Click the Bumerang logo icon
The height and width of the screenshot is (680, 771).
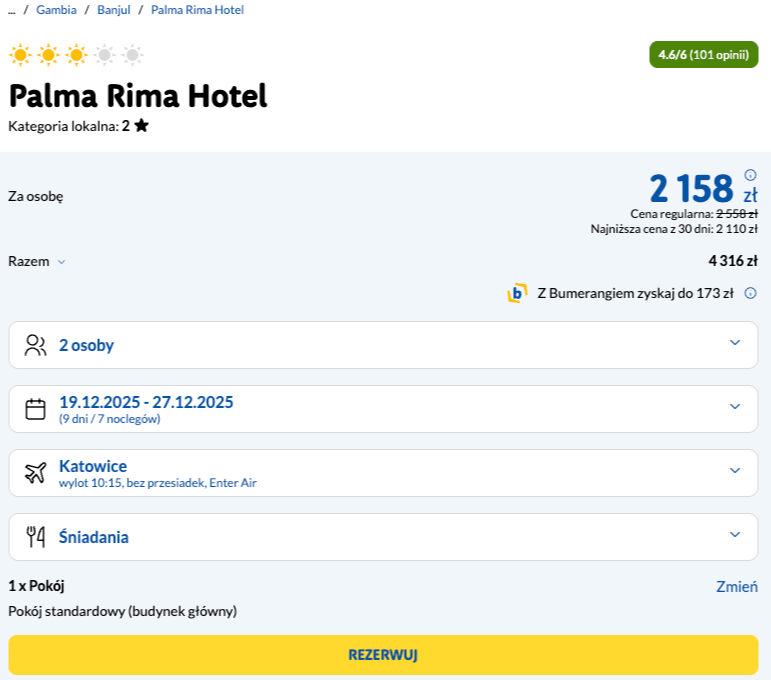pos(517,293)
